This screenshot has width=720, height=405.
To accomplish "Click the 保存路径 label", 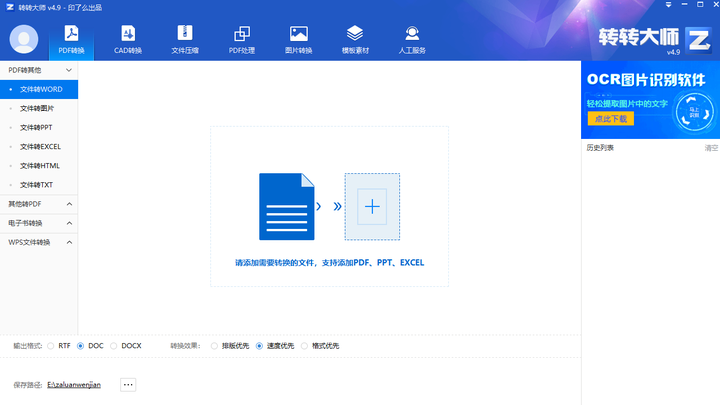I will (28, 385).
